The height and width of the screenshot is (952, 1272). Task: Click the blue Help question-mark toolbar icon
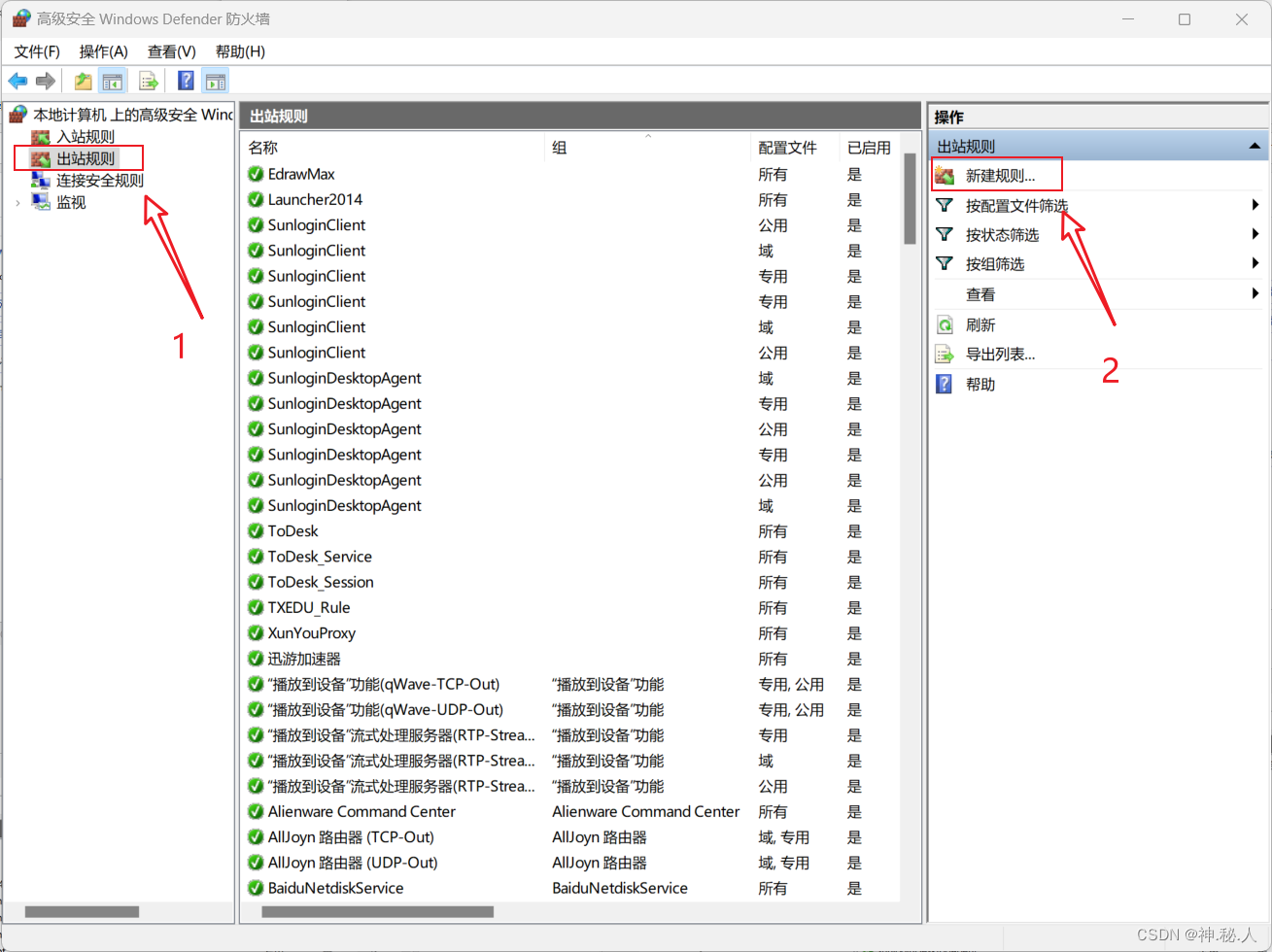click(186, 82)
